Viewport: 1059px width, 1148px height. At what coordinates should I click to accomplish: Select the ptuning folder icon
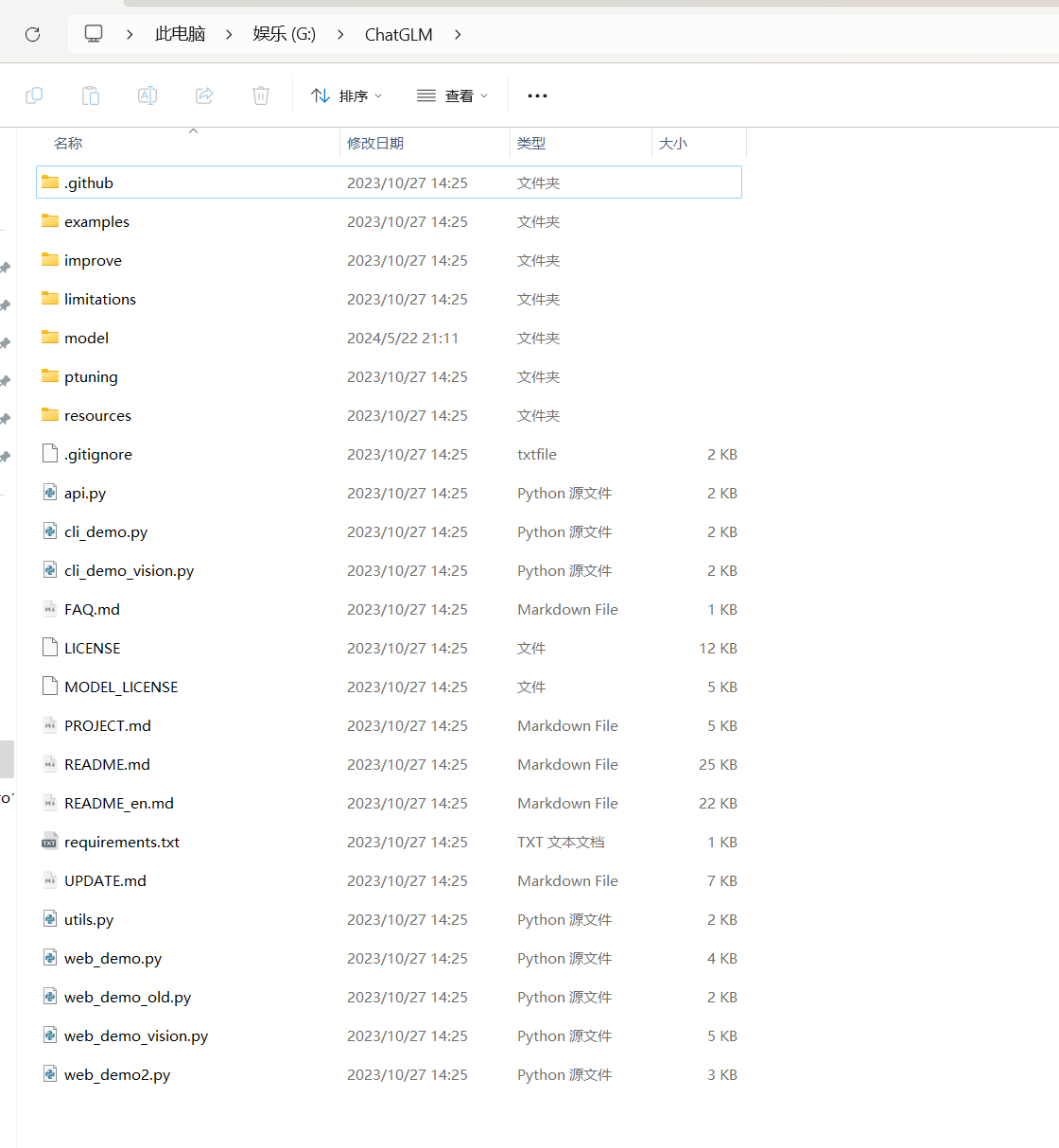point(50,375)
